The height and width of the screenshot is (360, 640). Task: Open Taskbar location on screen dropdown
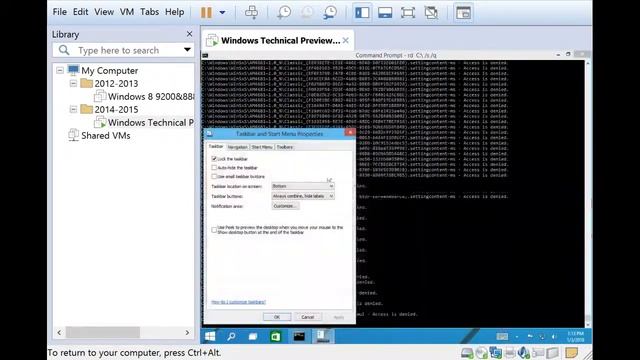[303, 186]
